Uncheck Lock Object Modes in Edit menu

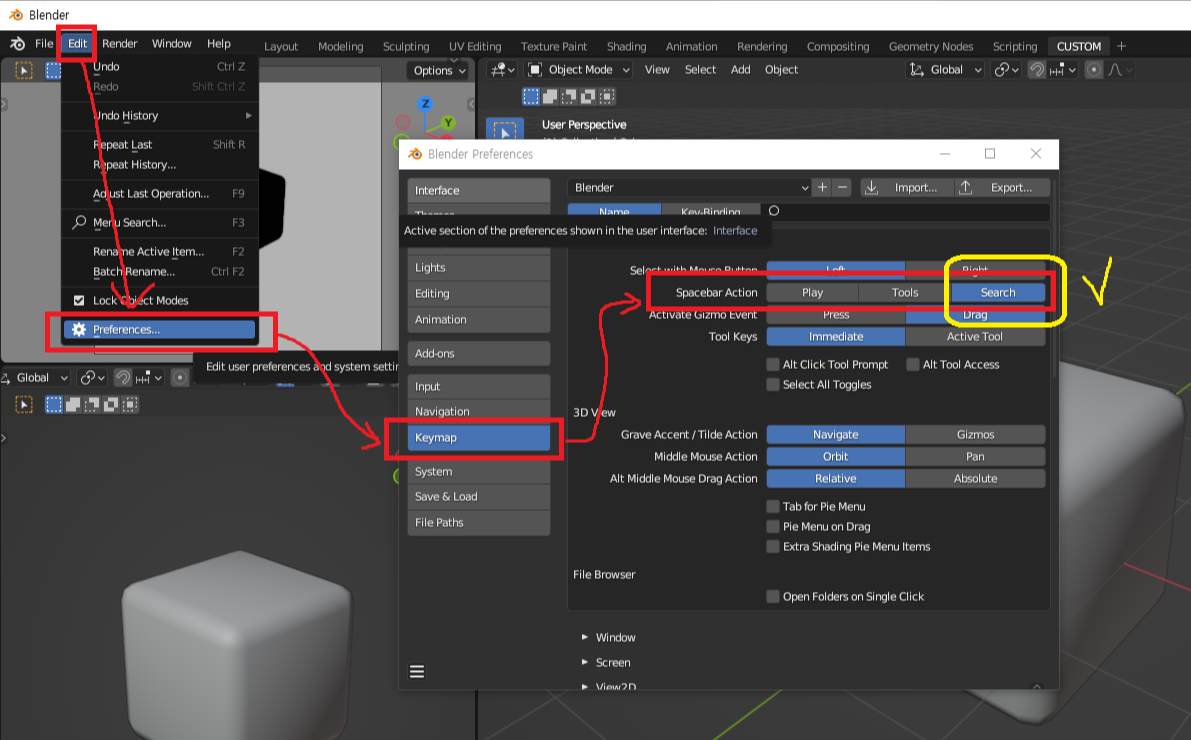coord(79,300)
